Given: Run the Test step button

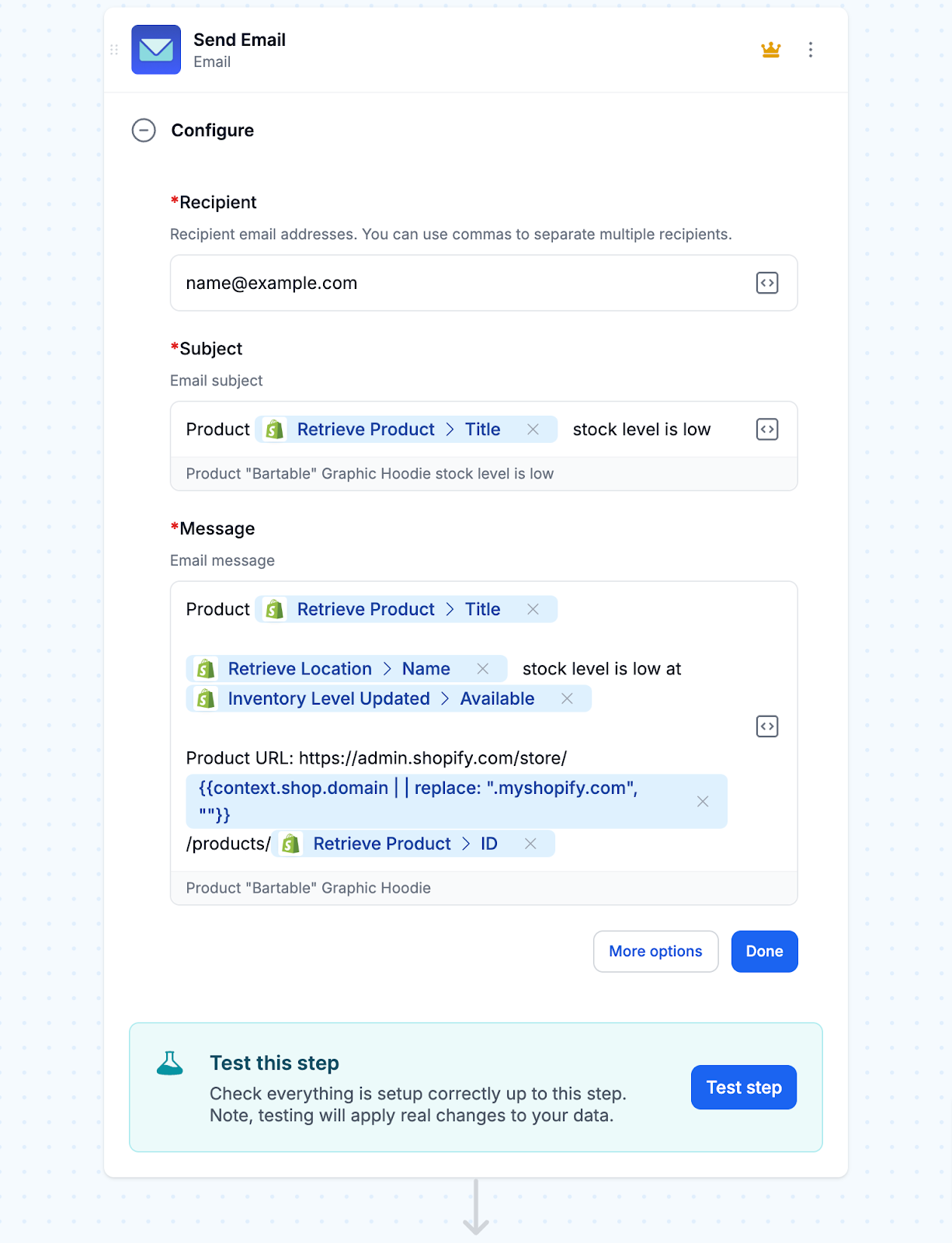Looking at the screenshot, I should (x=744, y=1088).
